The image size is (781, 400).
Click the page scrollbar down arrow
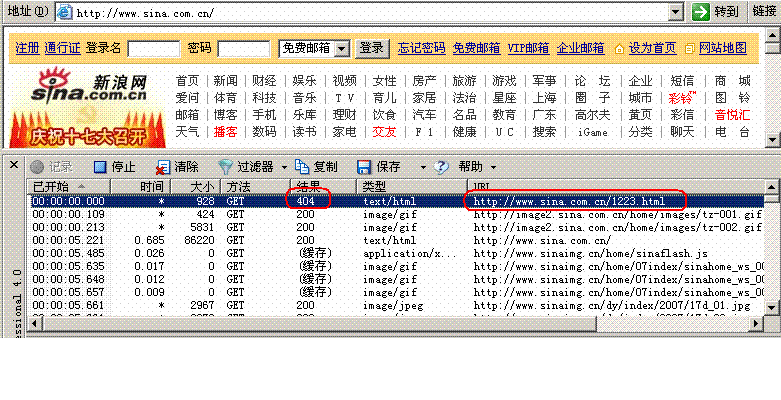[x=772, y=139]
